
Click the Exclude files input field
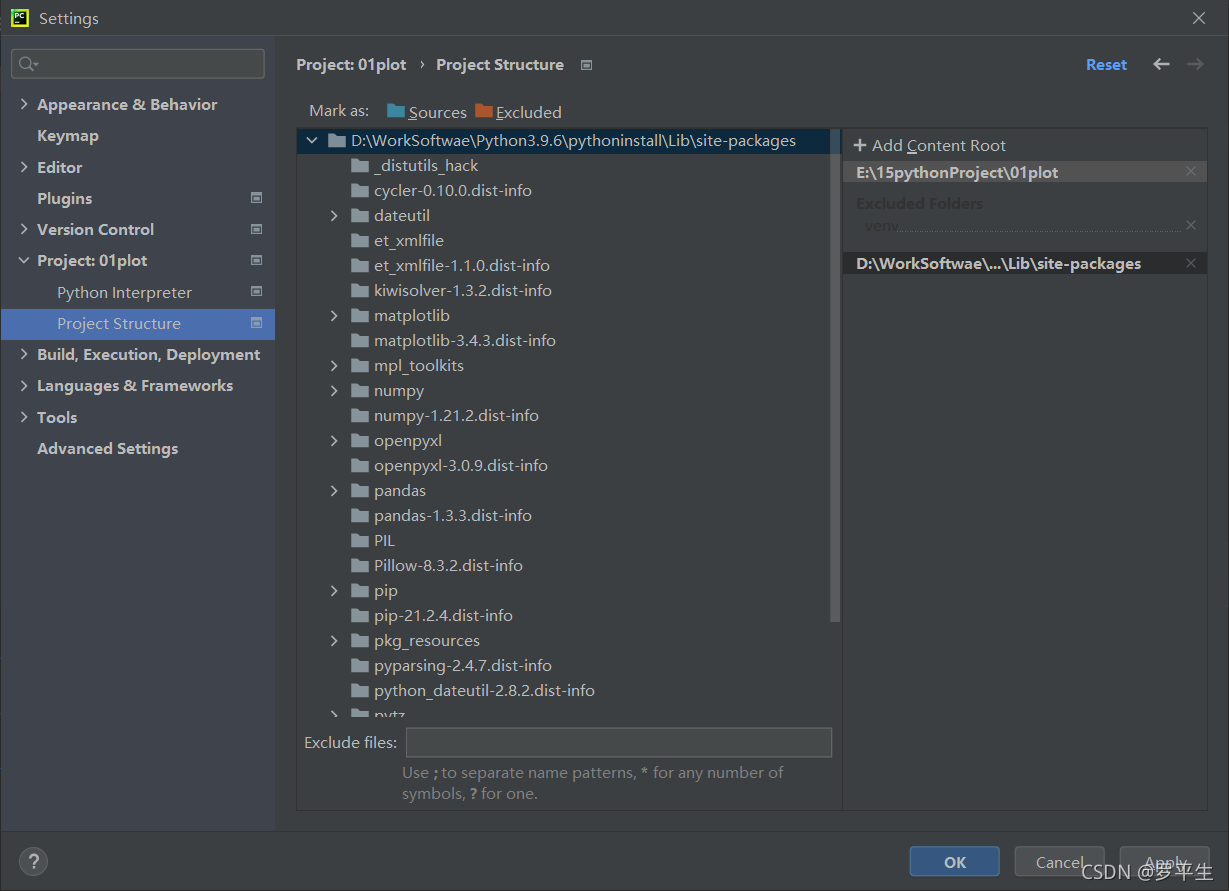point(619,742)
